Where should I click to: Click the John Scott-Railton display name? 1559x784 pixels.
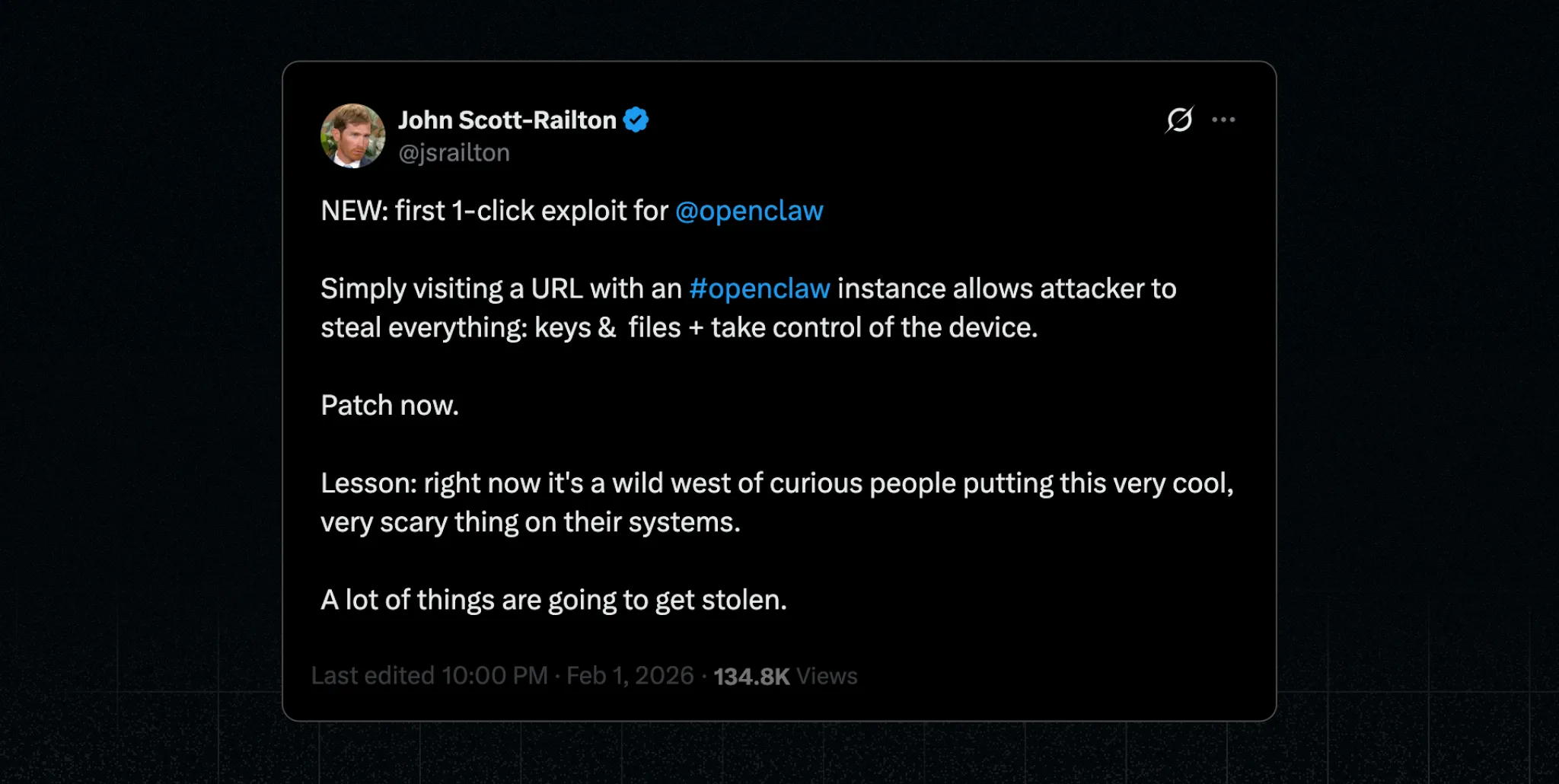click(x=508, y=120)
